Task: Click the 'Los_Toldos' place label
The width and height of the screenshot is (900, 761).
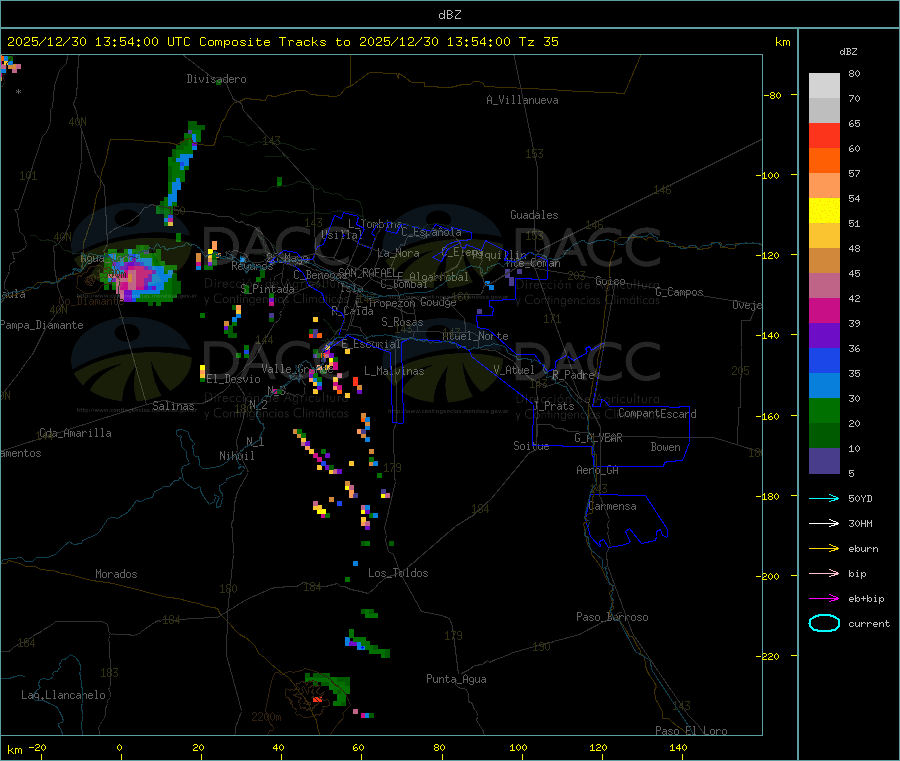Action: coord(398,573)
